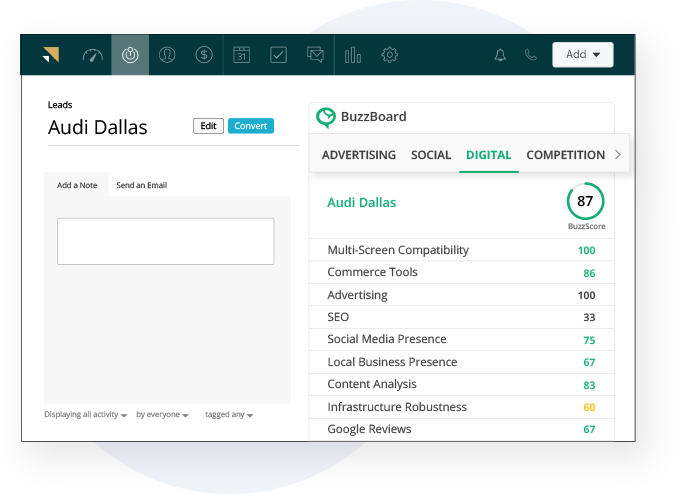Screen dimensions: 680x494
Task: Select the Content Analysis row
Action: [461, 385]
